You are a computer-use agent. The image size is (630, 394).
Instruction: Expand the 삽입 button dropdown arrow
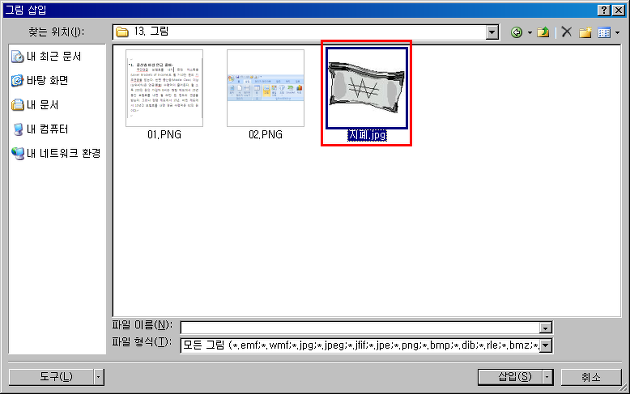(x=548, y=377)
